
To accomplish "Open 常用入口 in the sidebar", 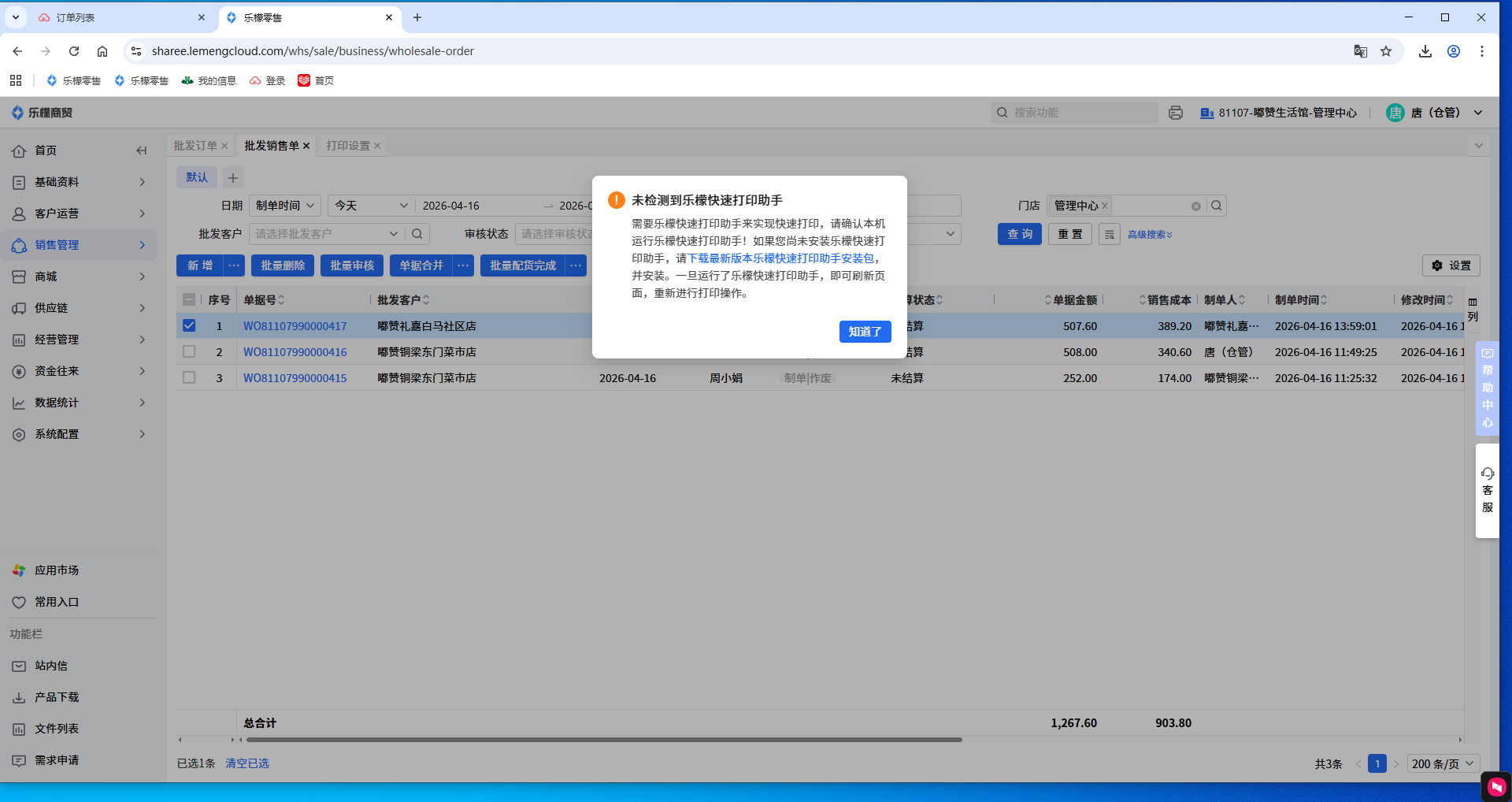I will point(57,602).
